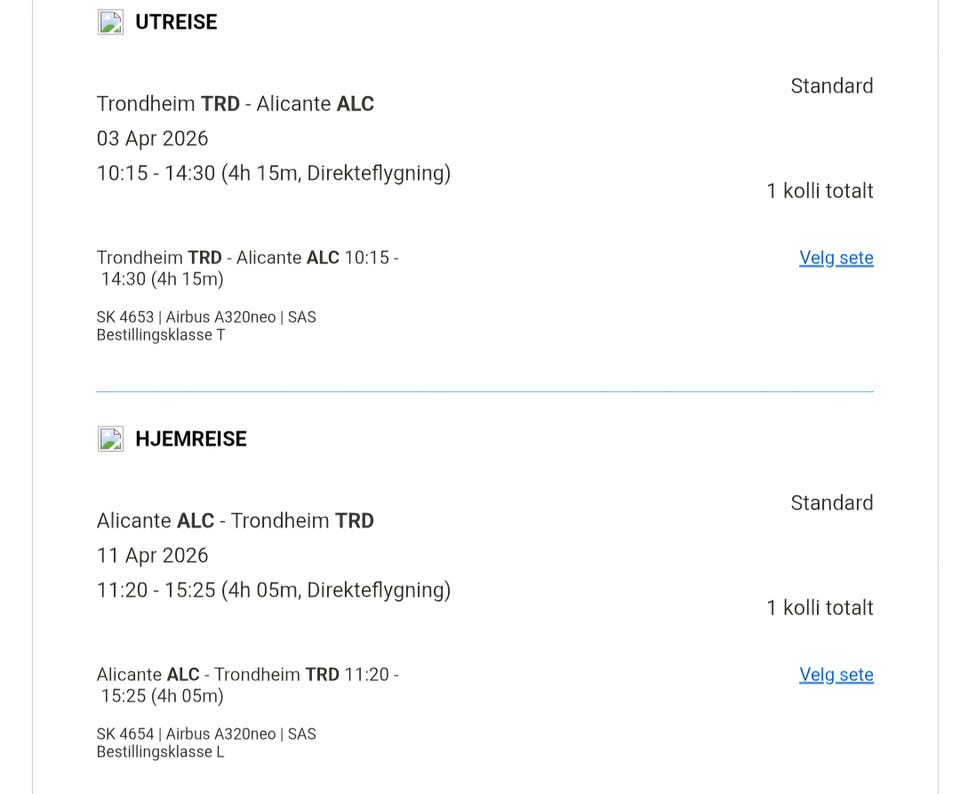This screenshot has height=794, width=960.
Task: Click the 03 Apr 2026 departure date
Action: pos(152,139)
